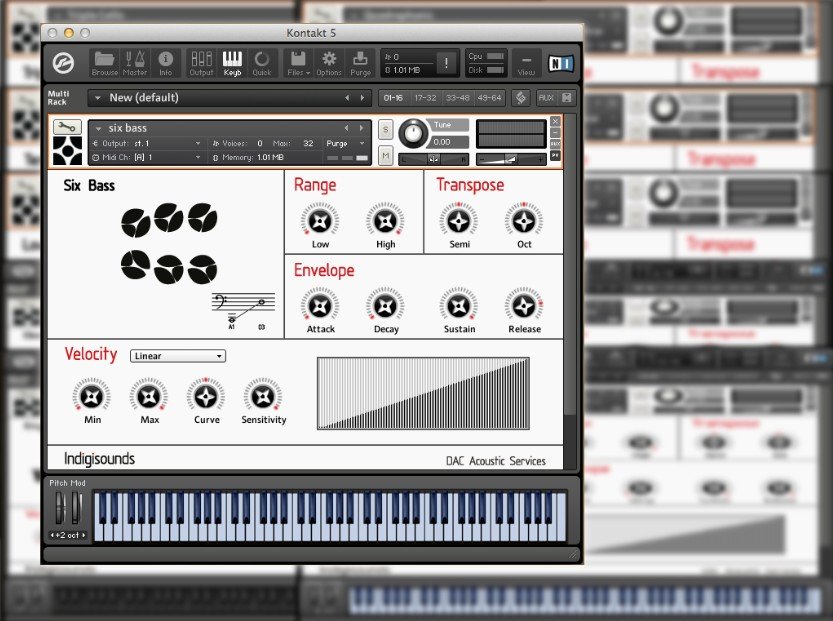Screen dimensions: 833x621
Task: Remove the six bass instrument with X
Action: 555,121
